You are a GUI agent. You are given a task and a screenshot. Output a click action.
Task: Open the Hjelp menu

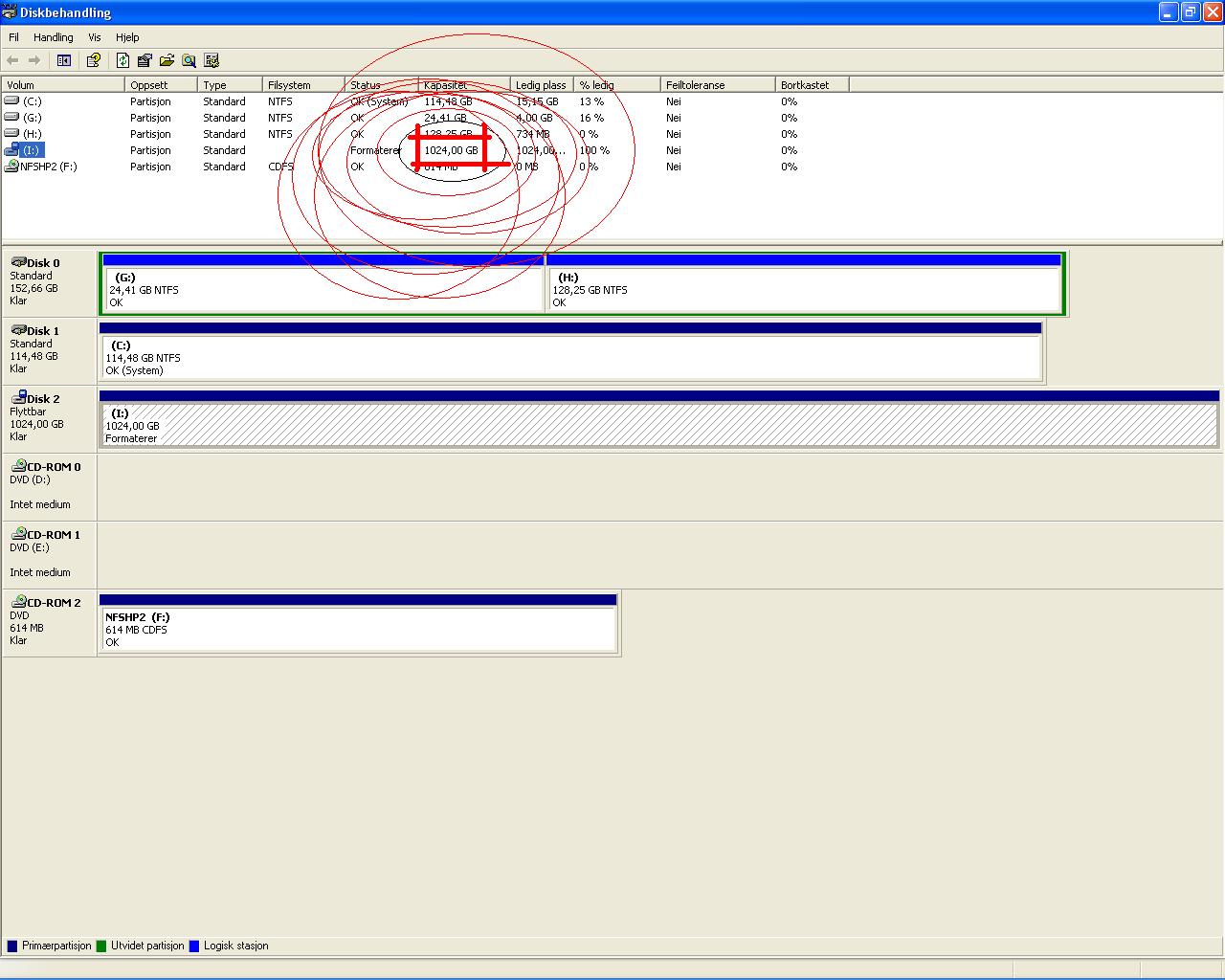coord(127,37)
